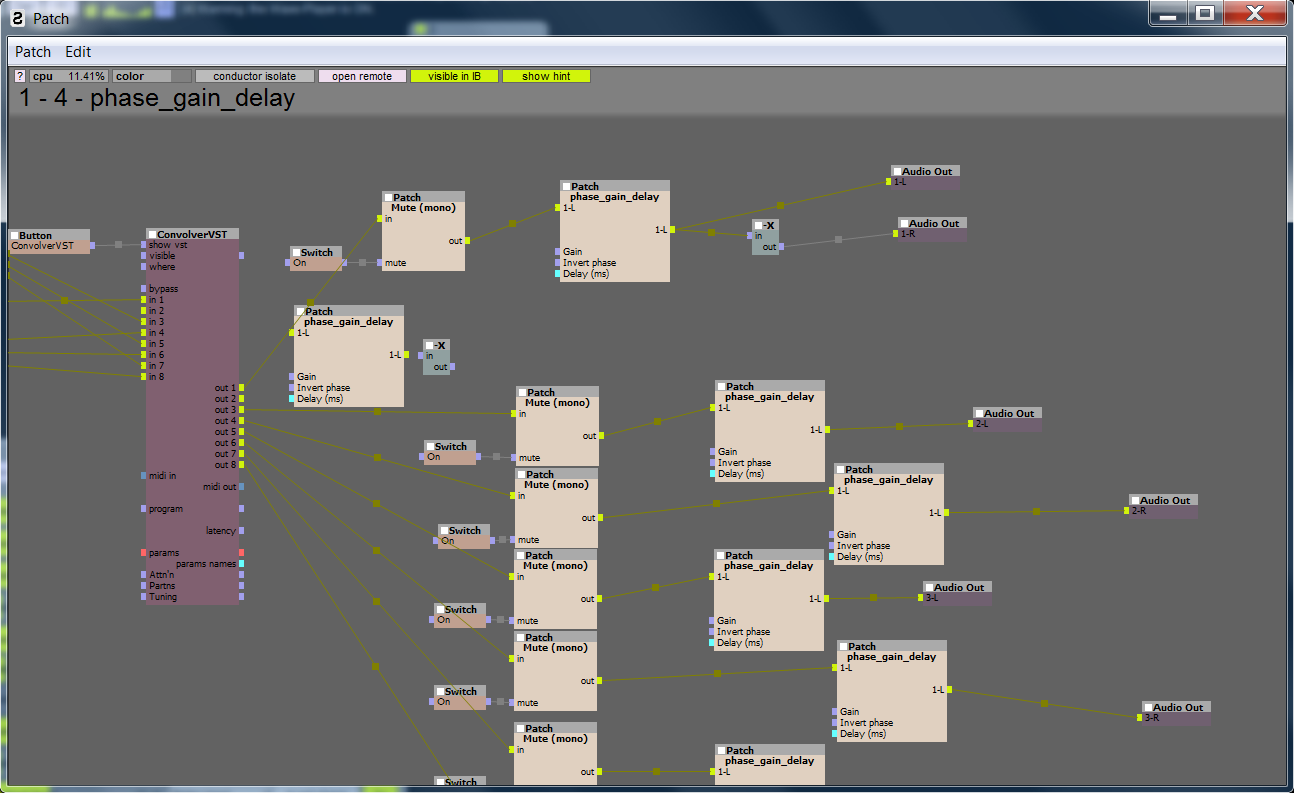Select the params names pin on ConvolverVST
Screen dimensions: 1294x793
(242, 564)
